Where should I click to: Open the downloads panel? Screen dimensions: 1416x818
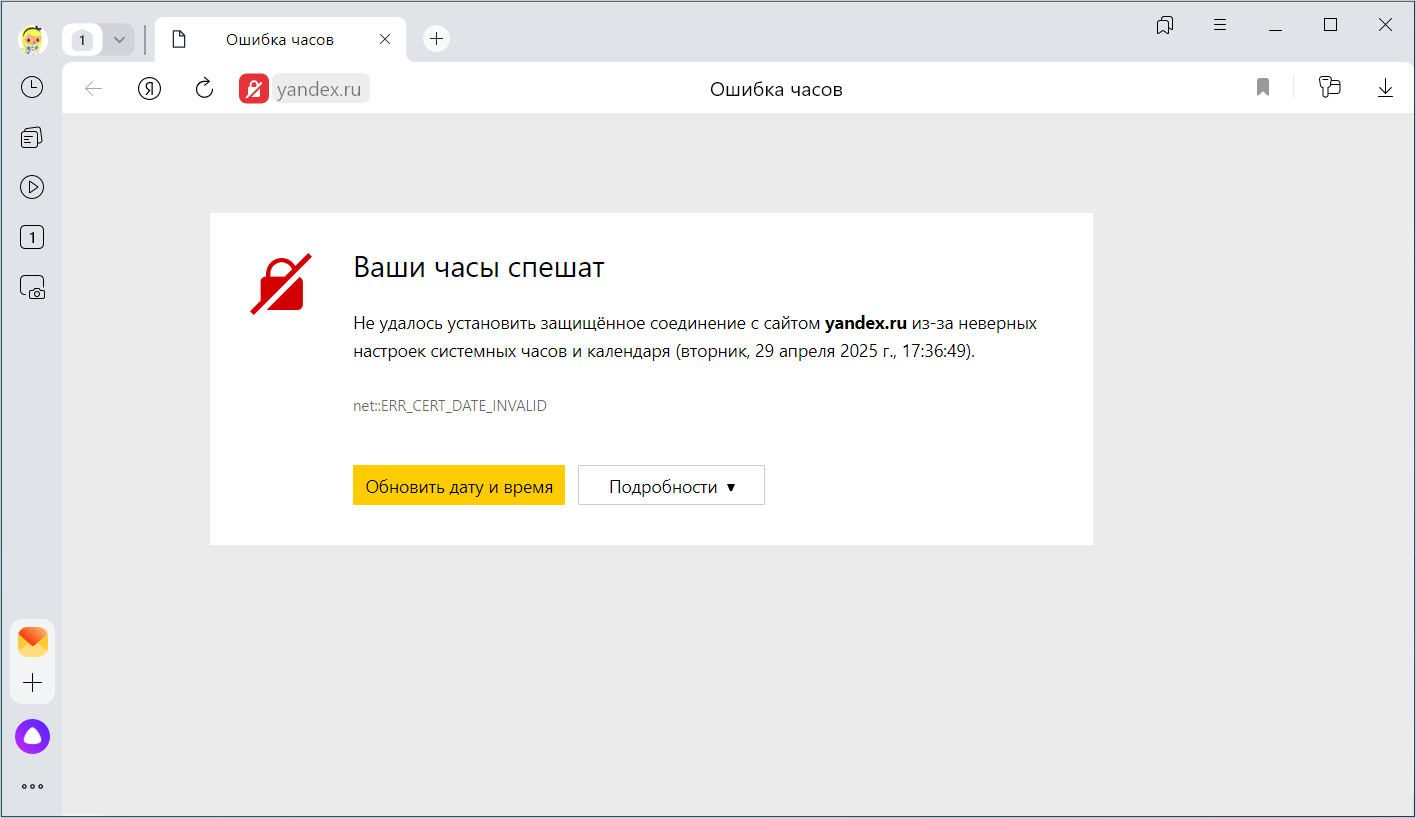[1385, 88]
